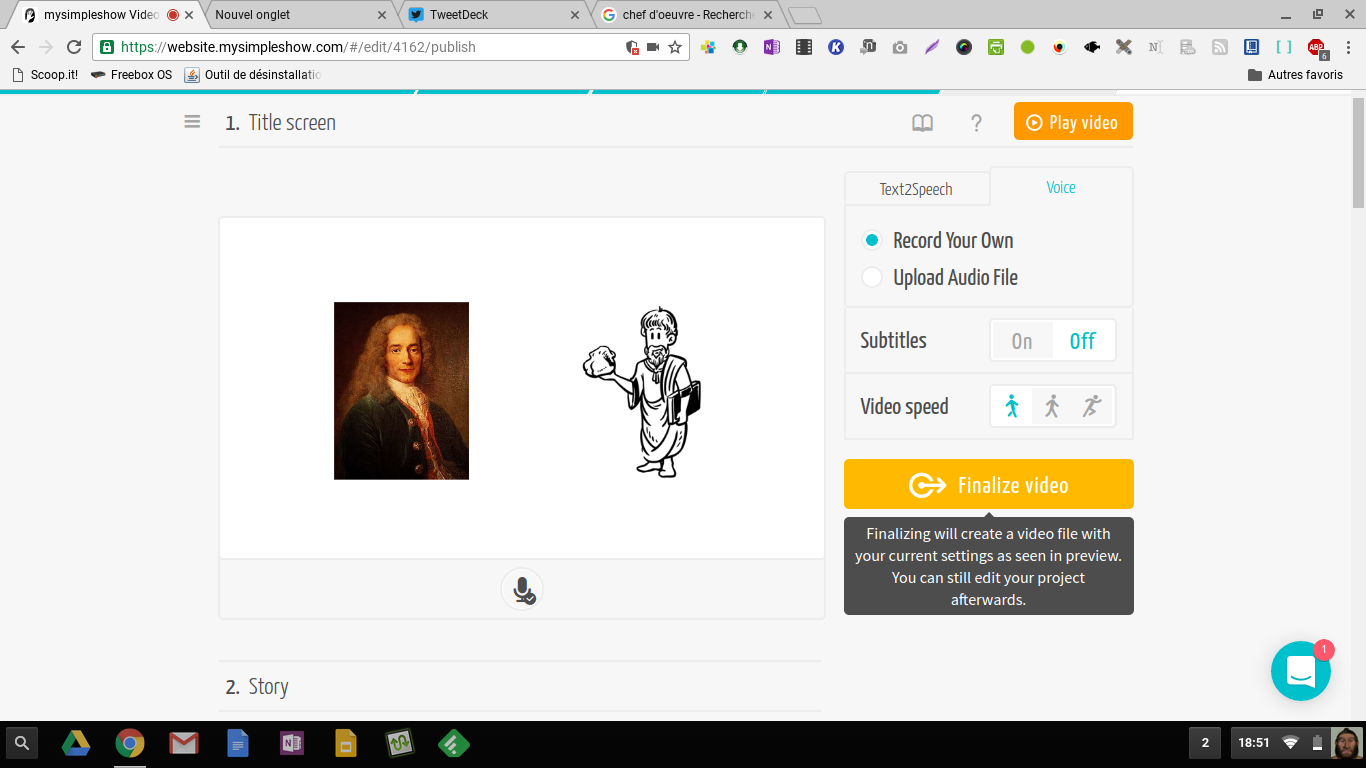Image resolution: width=1366 pixels, height=768 pixels.
Task: Click the microphone record icon below the preview
Action: (522, 590)
